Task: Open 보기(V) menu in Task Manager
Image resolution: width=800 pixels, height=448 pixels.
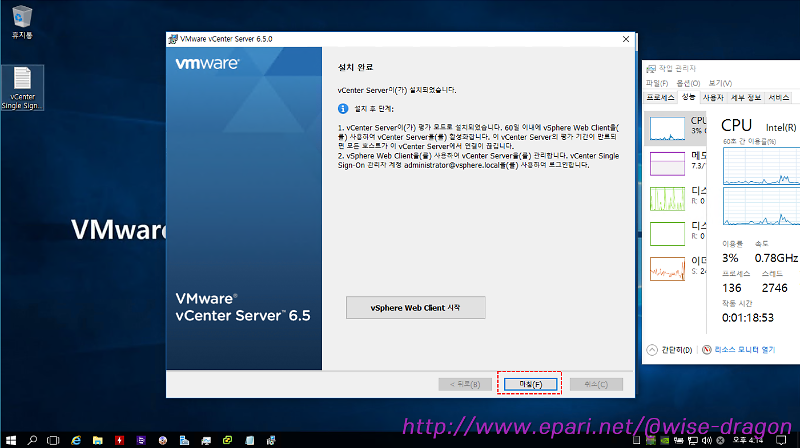Action: [x=720, y=83]
